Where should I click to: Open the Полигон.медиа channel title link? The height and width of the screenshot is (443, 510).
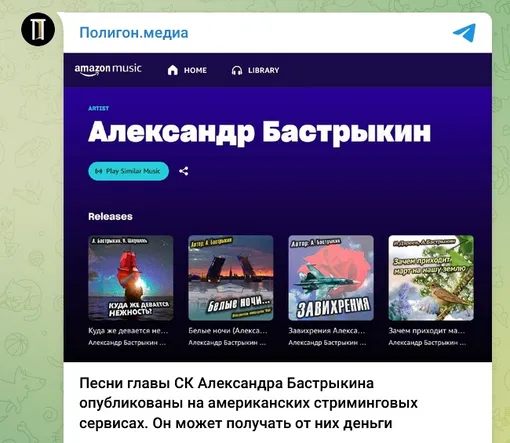point(134,33)
